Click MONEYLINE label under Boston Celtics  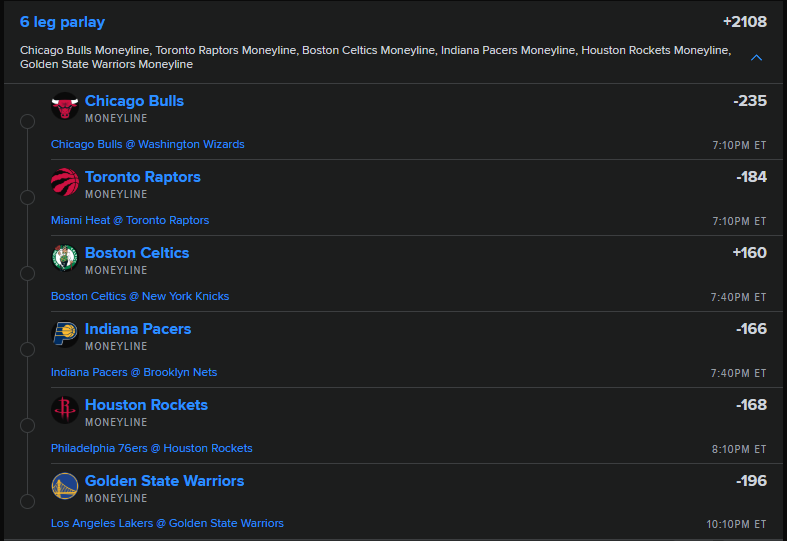(x=116, y=270)
